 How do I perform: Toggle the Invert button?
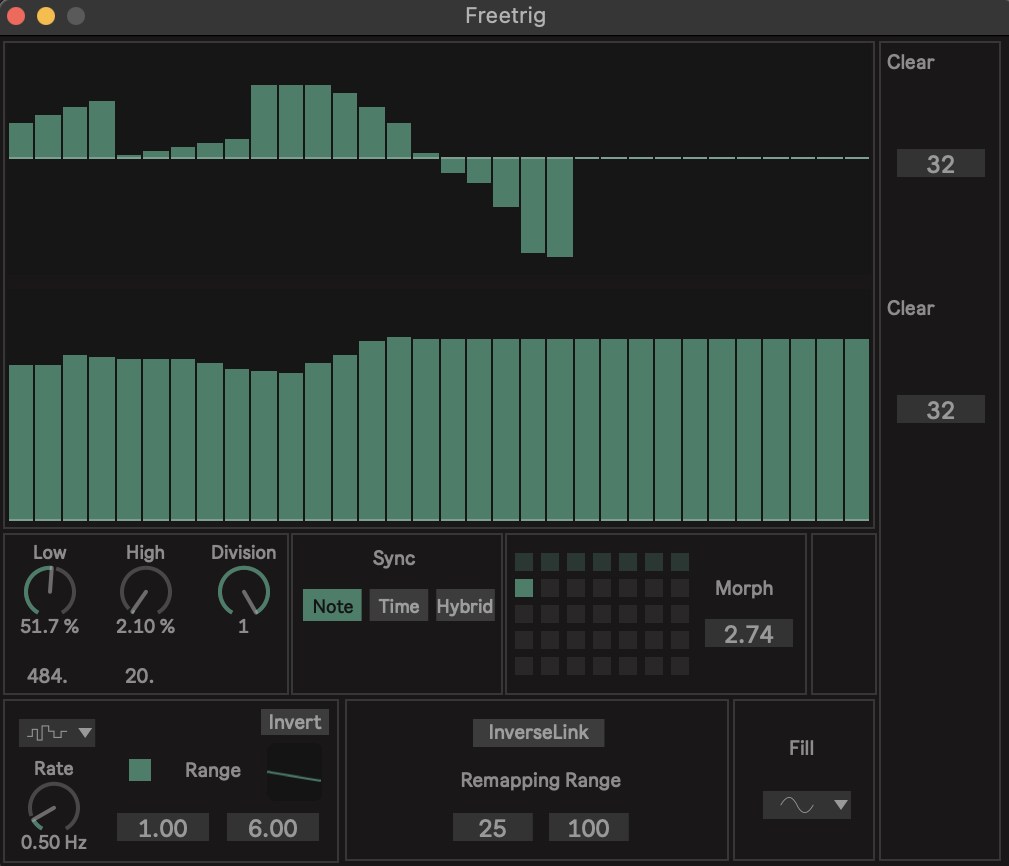click(295, 722)
